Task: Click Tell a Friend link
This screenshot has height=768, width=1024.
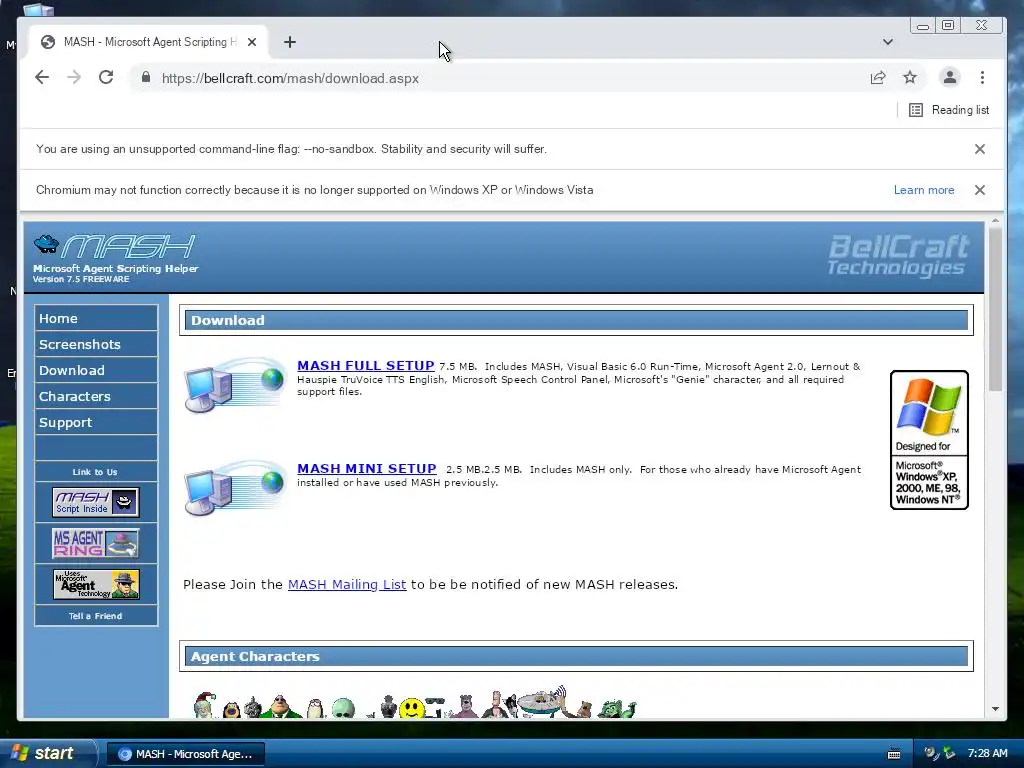Action: click(95, 616)
